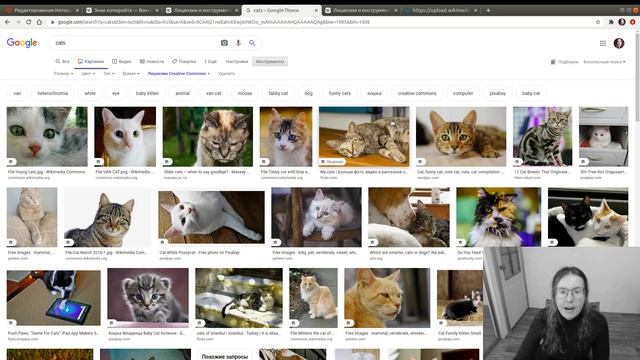
Task: Click the magnifier search button
Action: (252, 43)
